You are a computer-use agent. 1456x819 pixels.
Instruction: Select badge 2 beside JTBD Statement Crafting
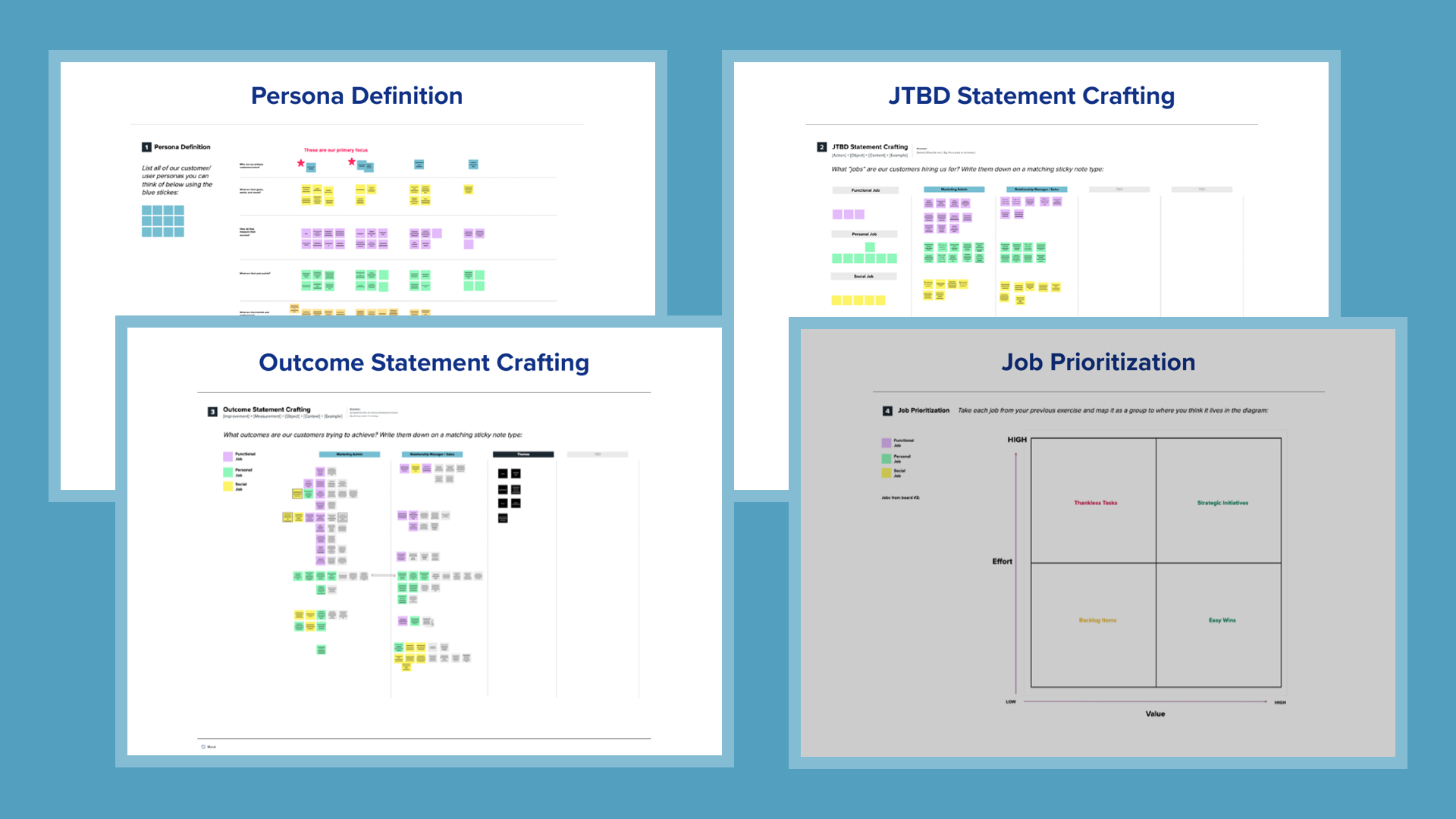(821, 146)
